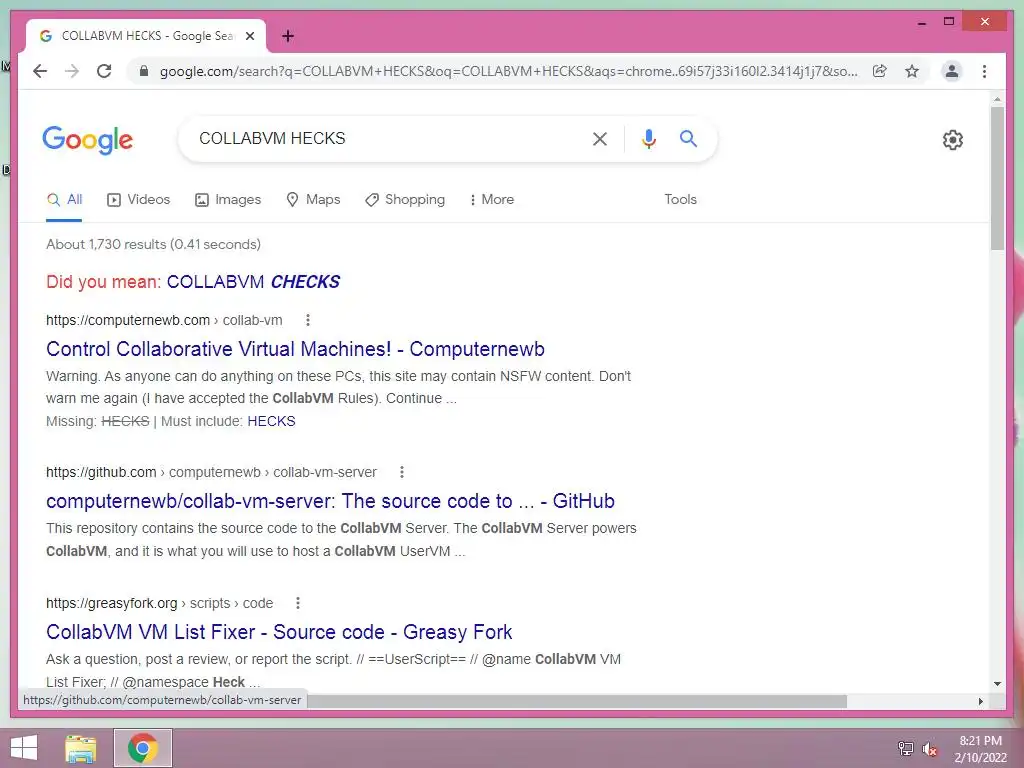Reload the current page
Viewport: 1024px width, 768px height.
coord(104,71)
